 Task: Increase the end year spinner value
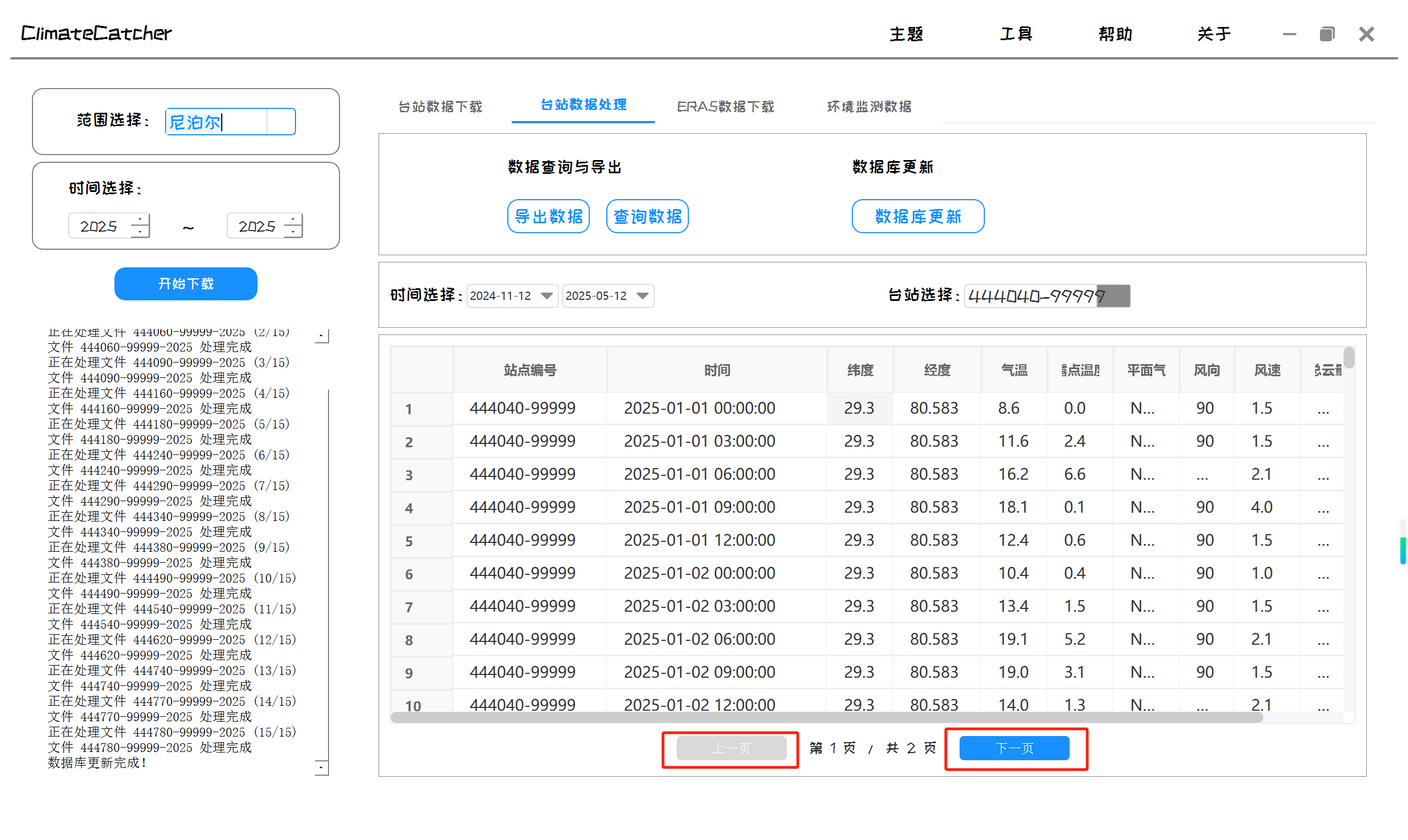click(x=293, y=219)
